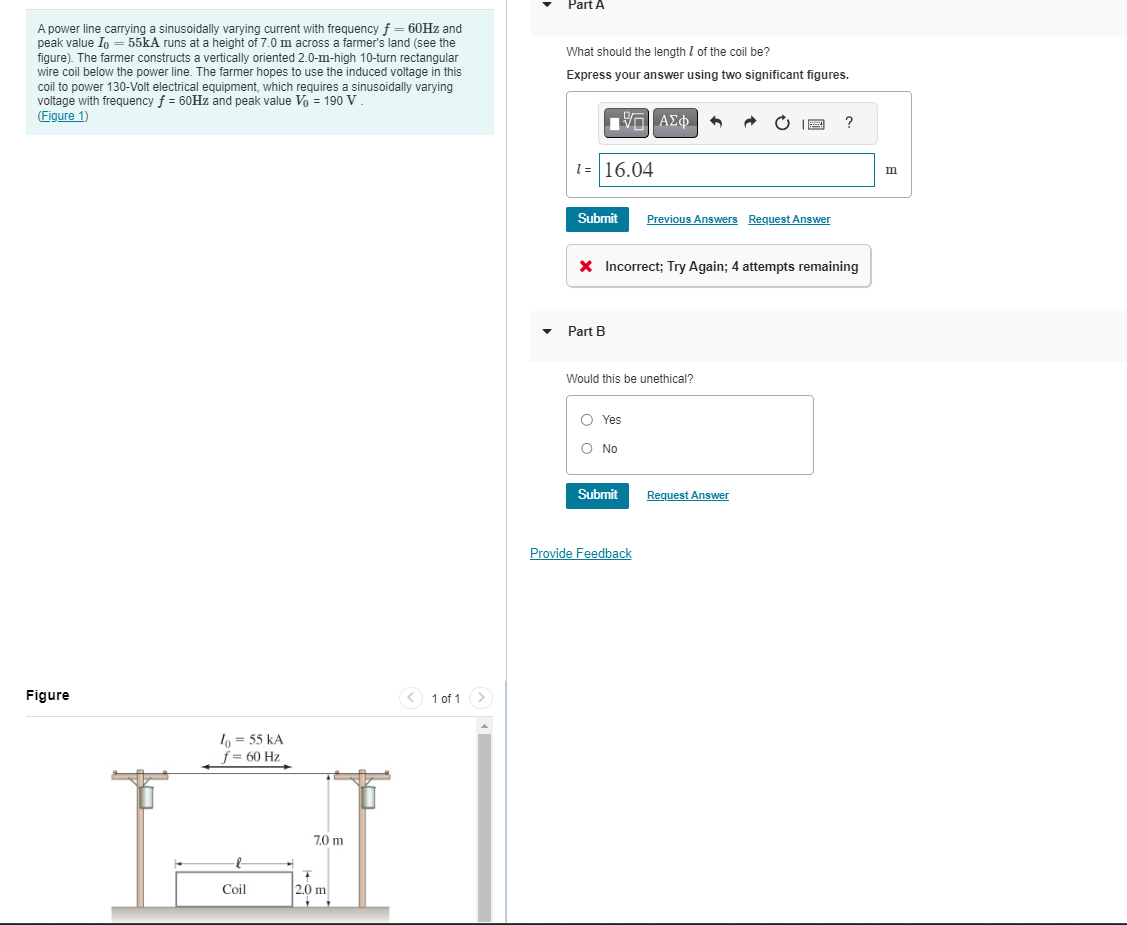Open Provide Feedback link

(581, 553)
